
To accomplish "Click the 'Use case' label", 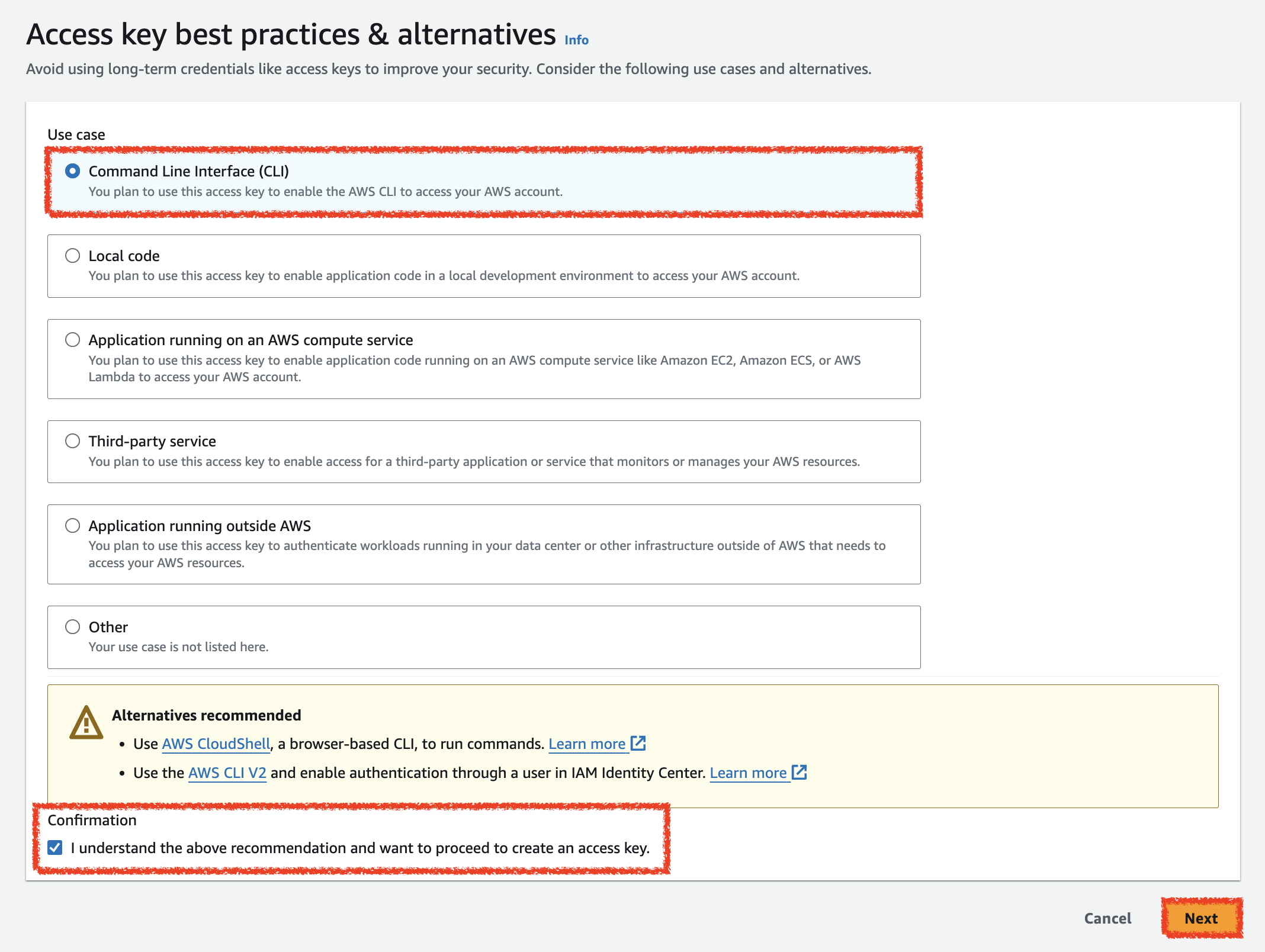I will (76, 134).
